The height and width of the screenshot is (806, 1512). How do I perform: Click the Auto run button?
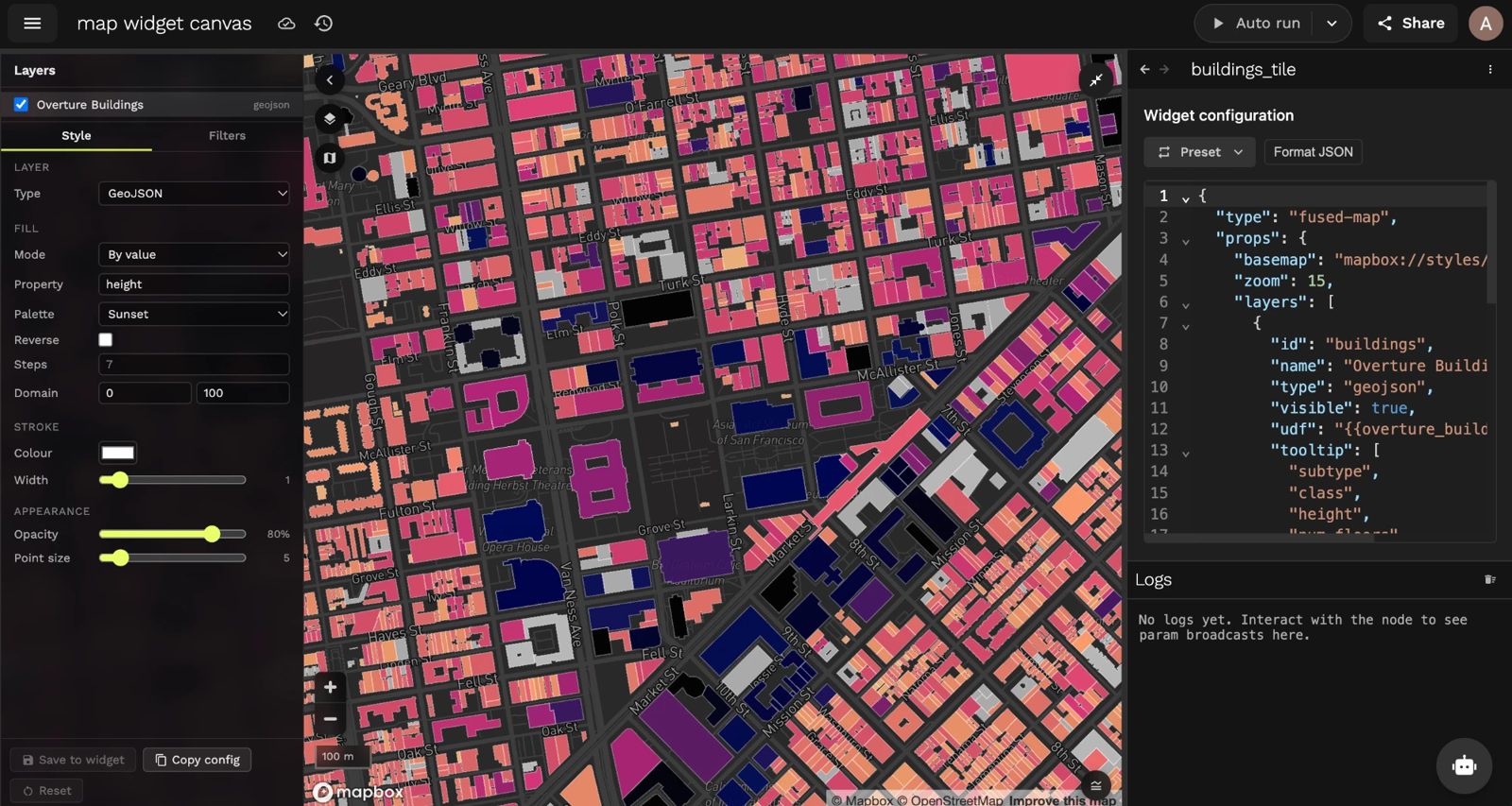click(1255, 24)
